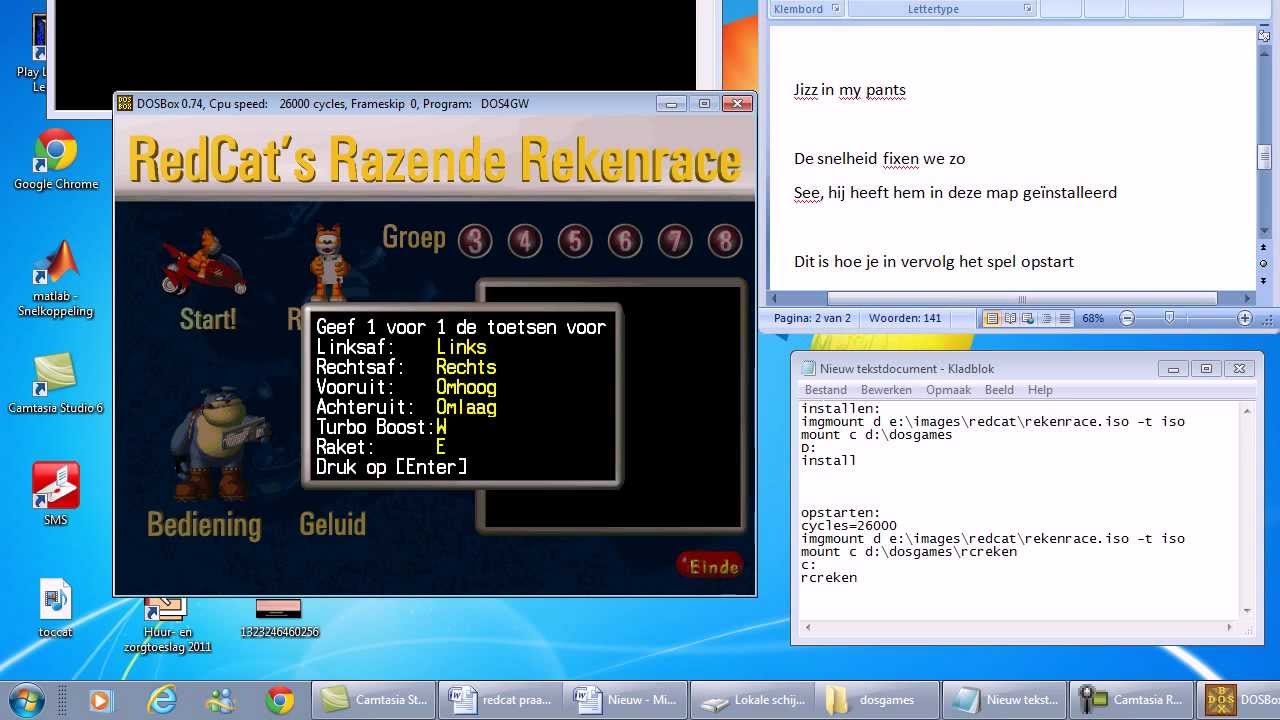The image size is (1280, 720).
Task: Switch Word to Outline view
Action: 1047,318
